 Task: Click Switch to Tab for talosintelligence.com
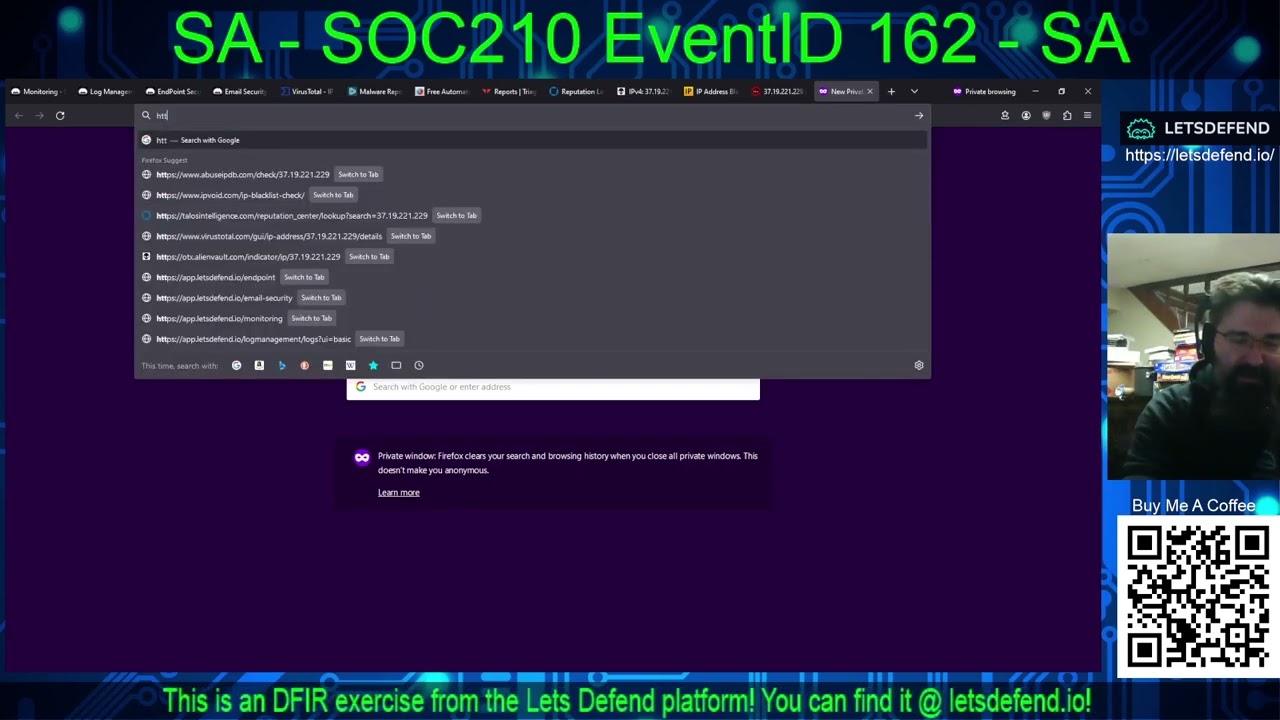[456, 215]
